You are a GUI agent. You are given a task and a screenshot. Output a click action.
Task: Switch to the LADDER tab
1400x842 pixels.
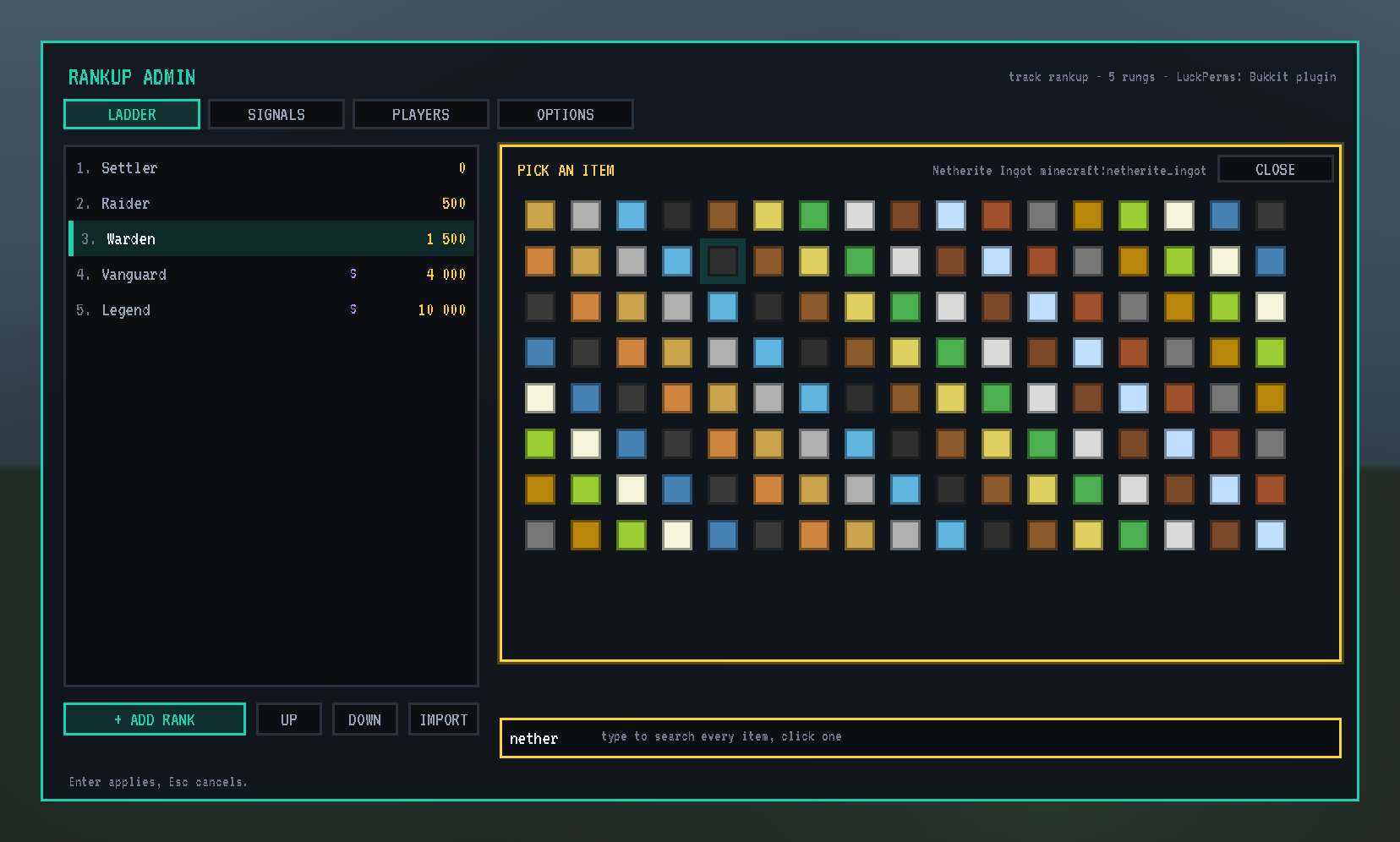[x=132, y=114]
